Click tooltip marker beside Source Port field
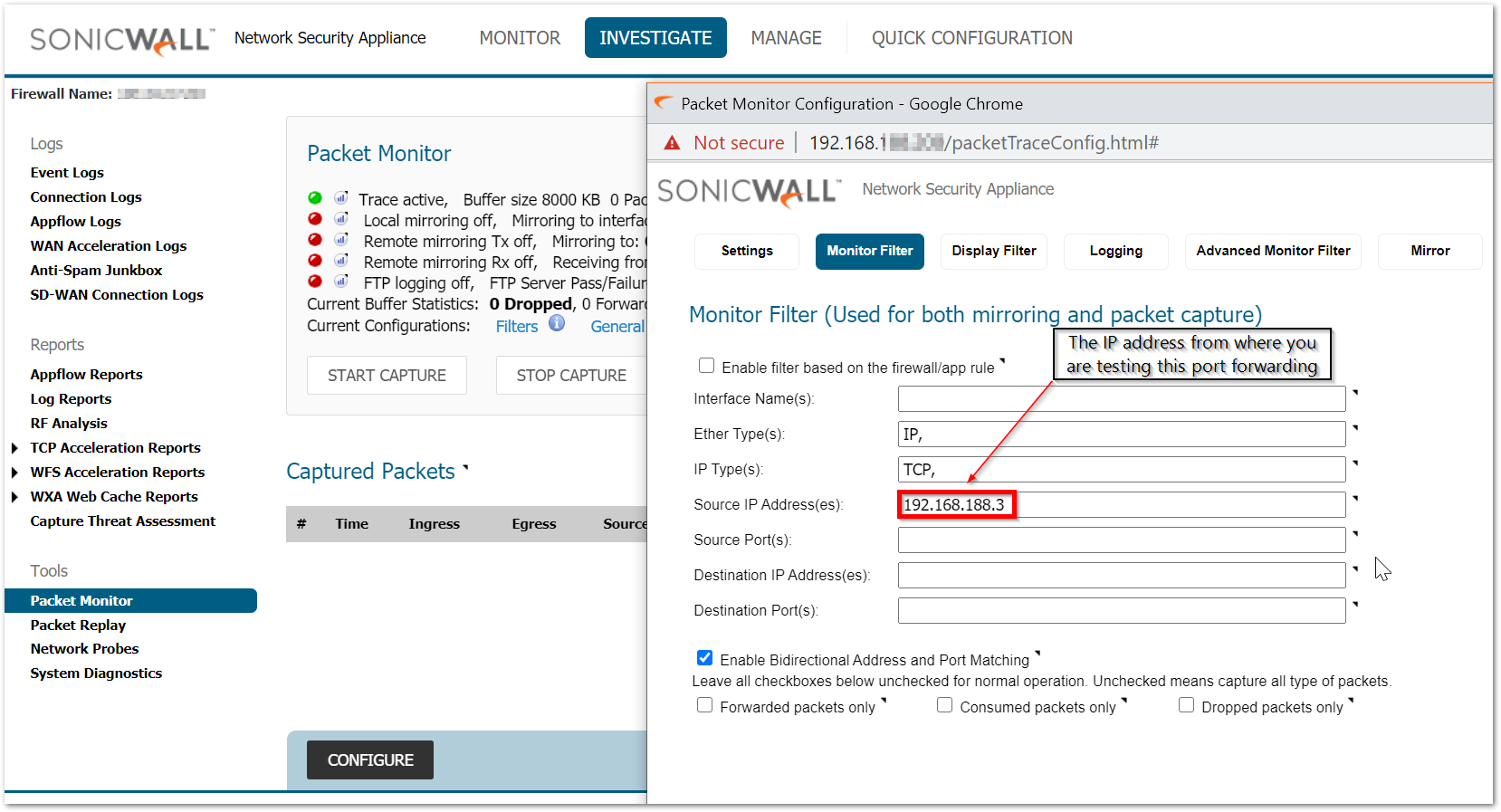This screenshot has width=1501, height=812. click(x=1355, y=533)
